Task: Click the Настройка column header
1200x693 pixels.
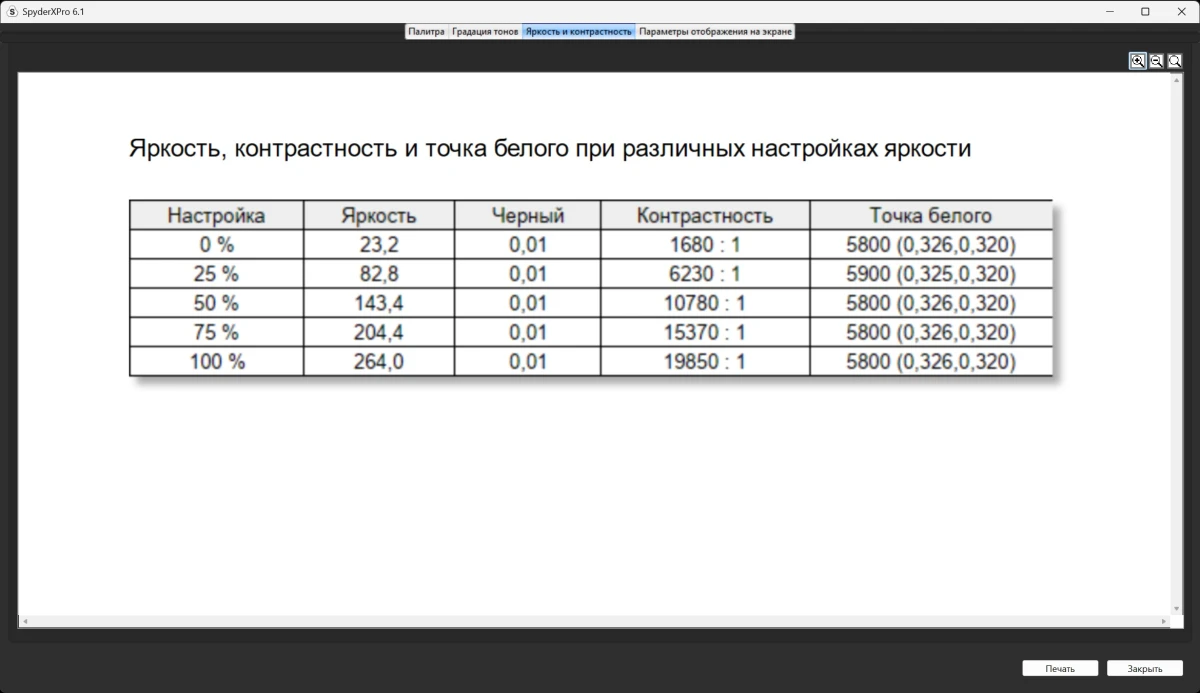Action: click(215, 215)
